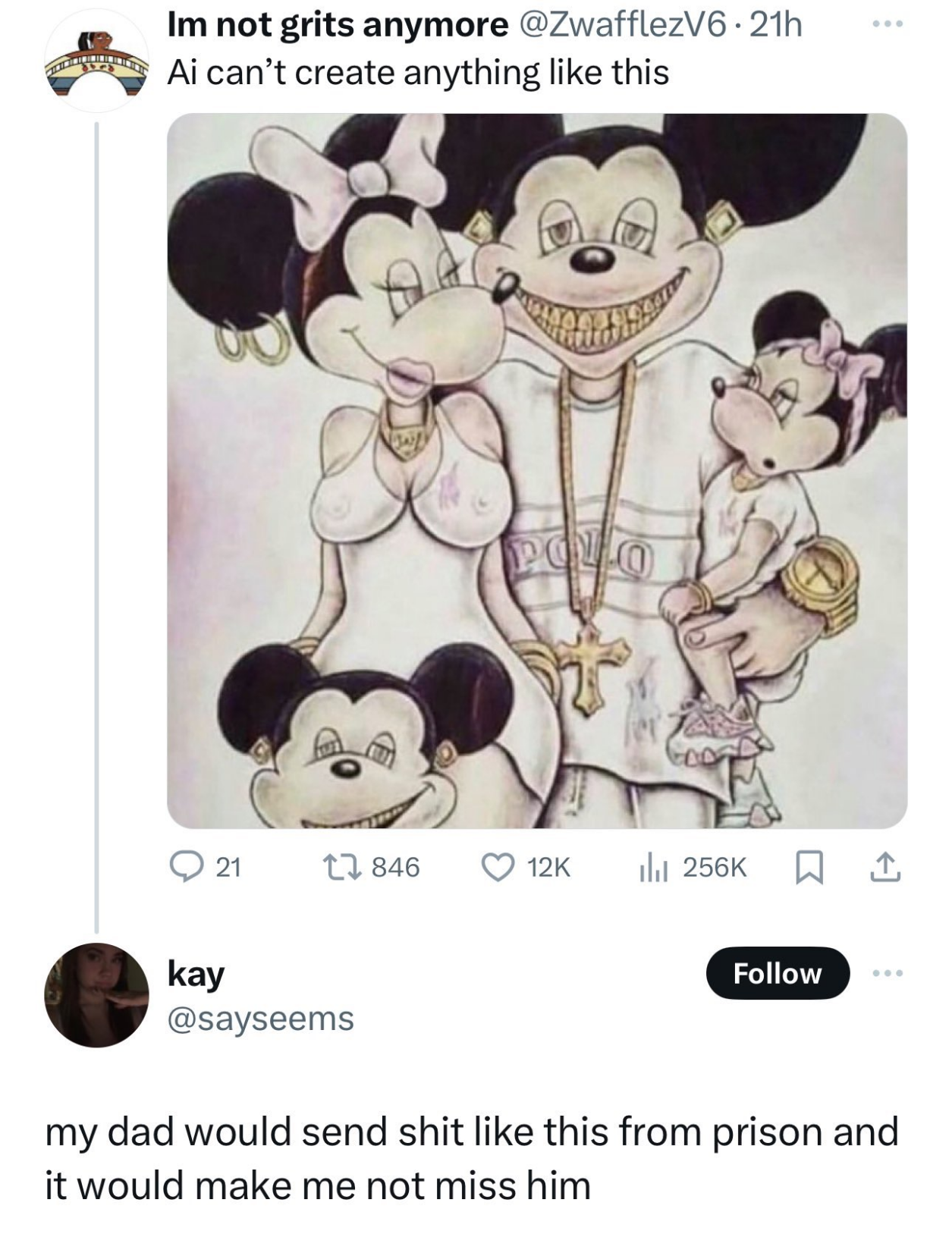Open the Im not grits anymore avatar
952x1253 pixels.
point(96,61)
